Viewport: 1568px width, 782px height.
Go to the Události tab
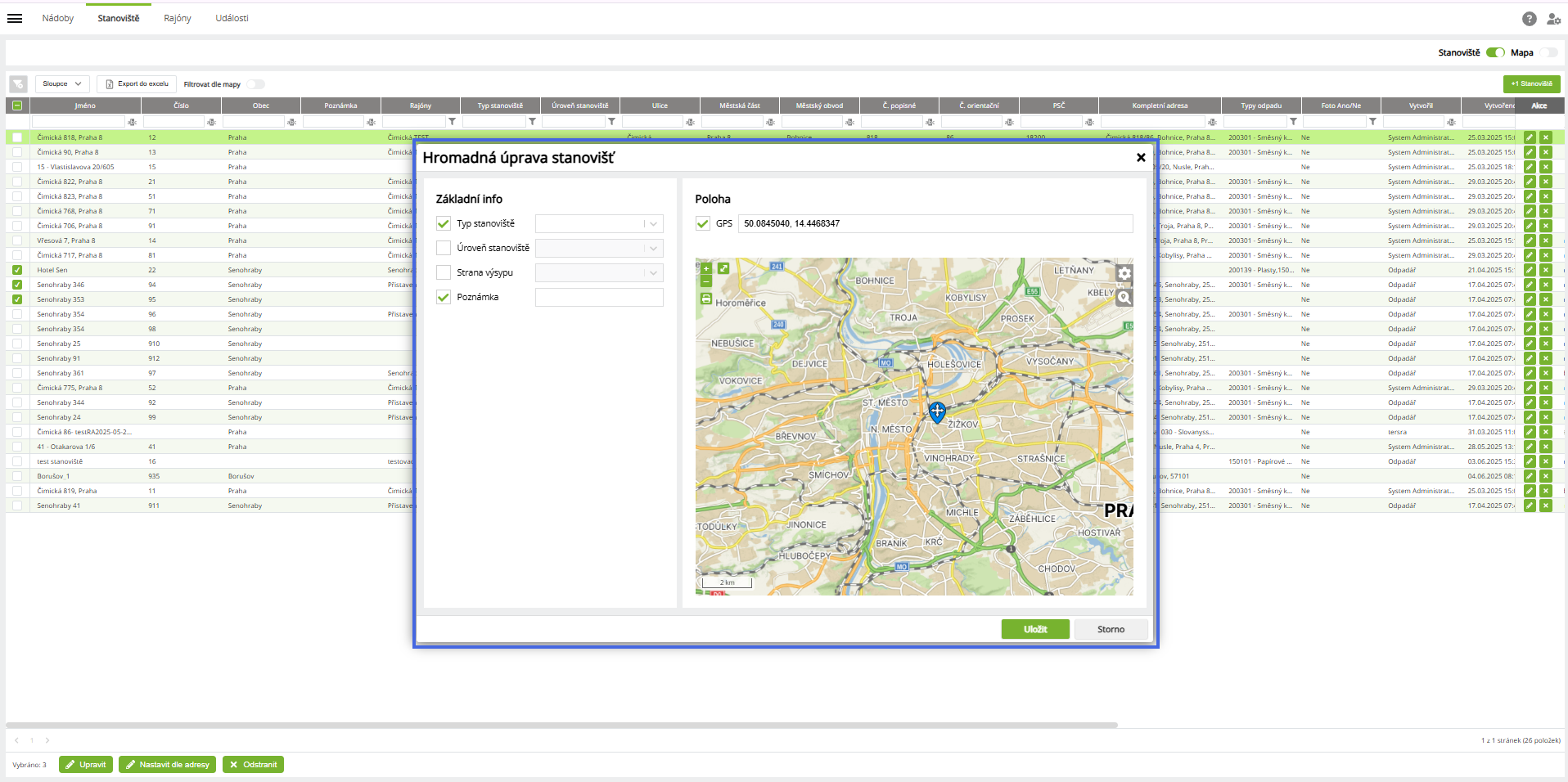tap(232, 18)
